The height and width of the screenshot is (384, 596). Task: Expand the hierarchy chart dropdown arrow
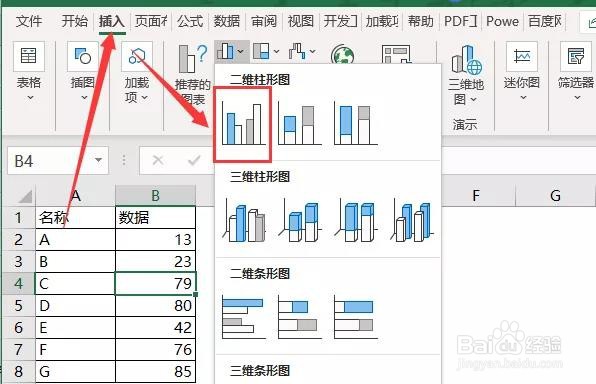(277, 51)
